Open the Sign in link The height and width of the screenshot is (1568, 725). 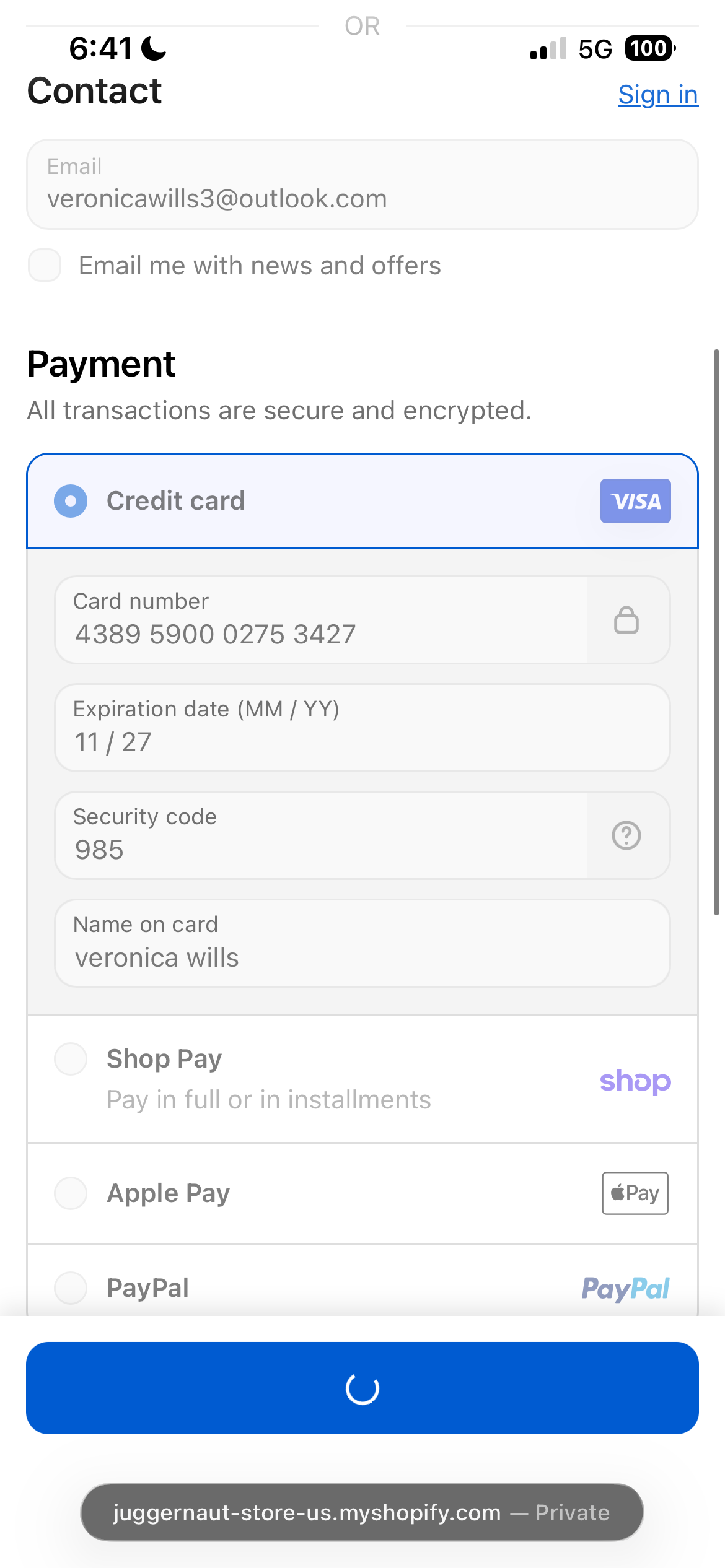point(658,95)
